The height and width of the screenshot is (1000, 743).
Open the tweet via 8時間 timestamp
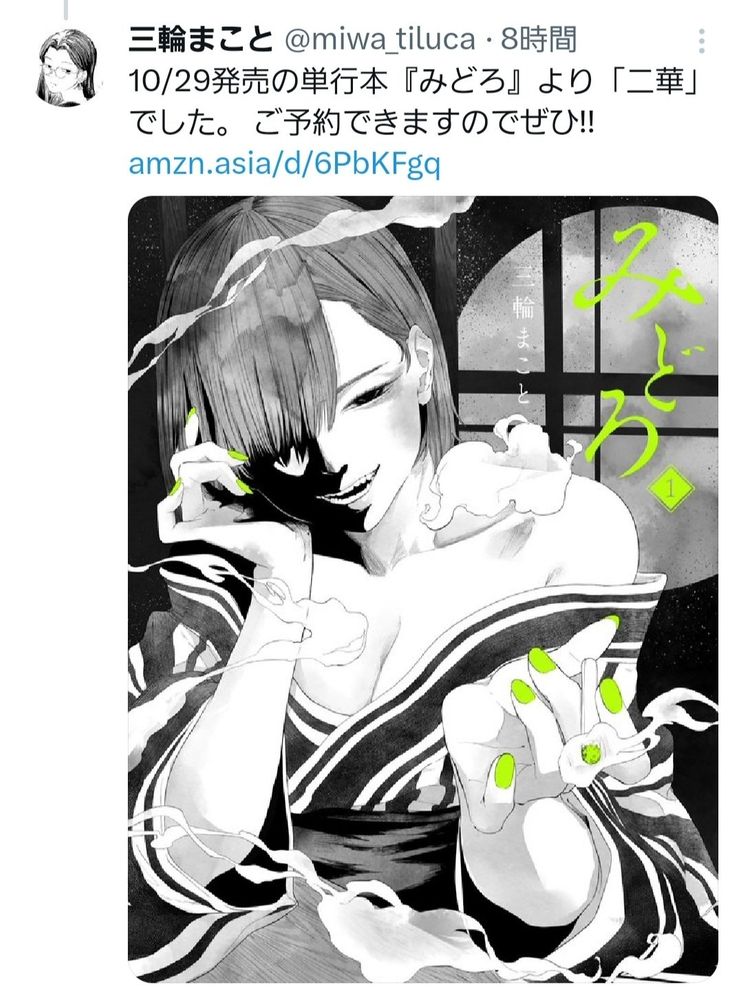[x=538, y=40]
